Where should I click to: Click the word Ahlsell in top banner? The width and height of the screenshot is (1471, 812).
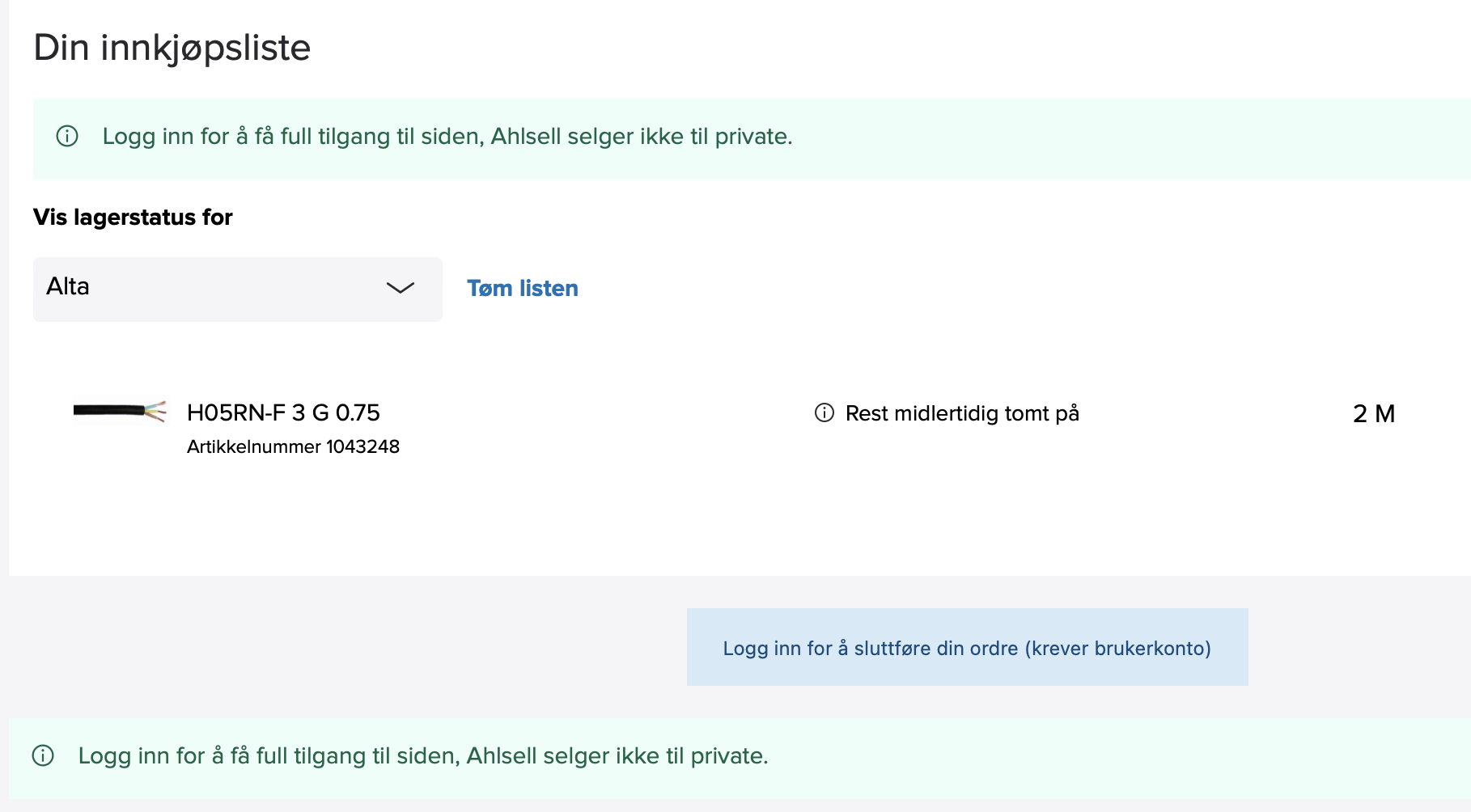526,136
